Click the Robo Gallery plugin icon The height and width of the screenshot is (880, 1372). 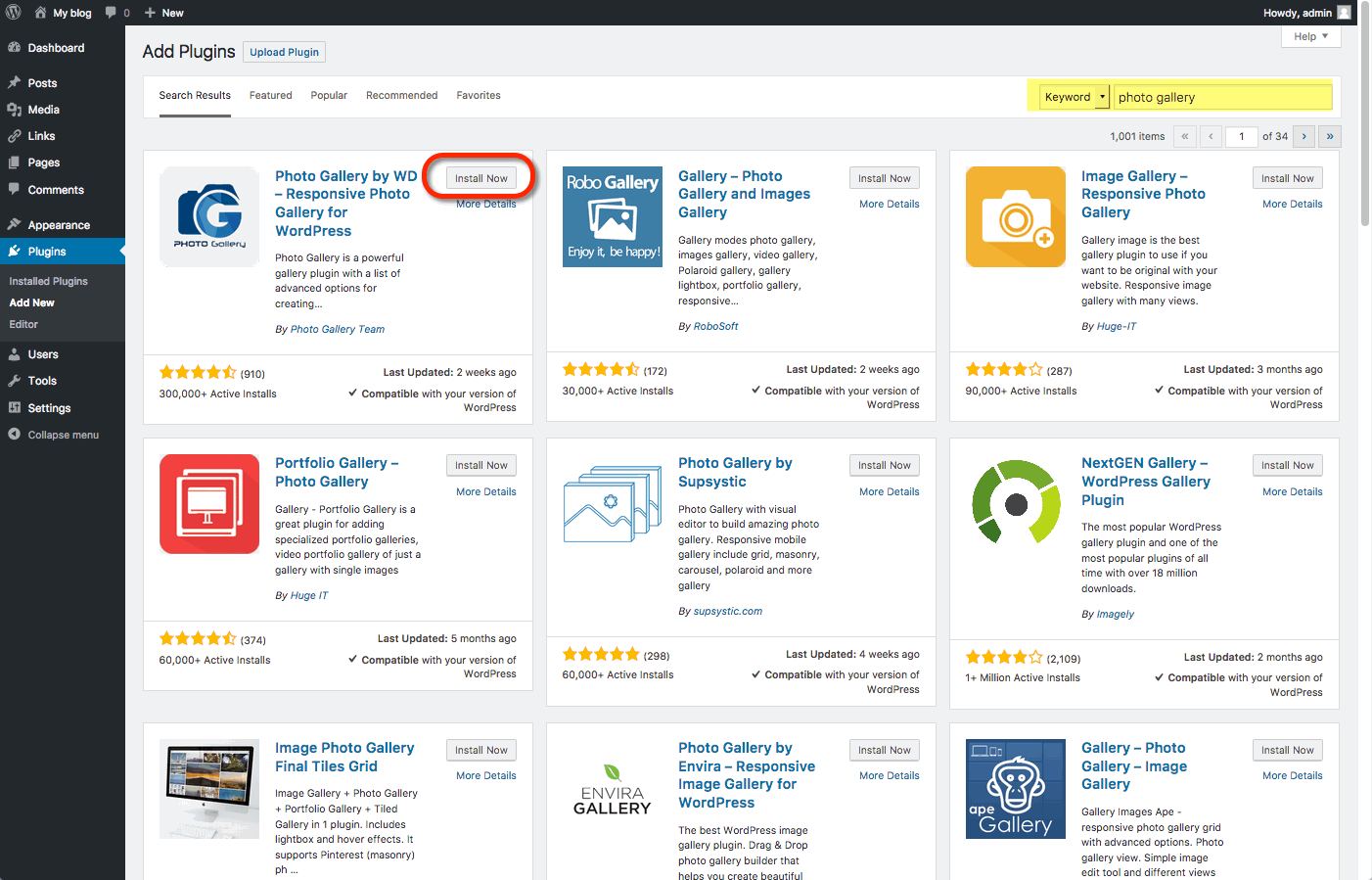coord(613,216)
